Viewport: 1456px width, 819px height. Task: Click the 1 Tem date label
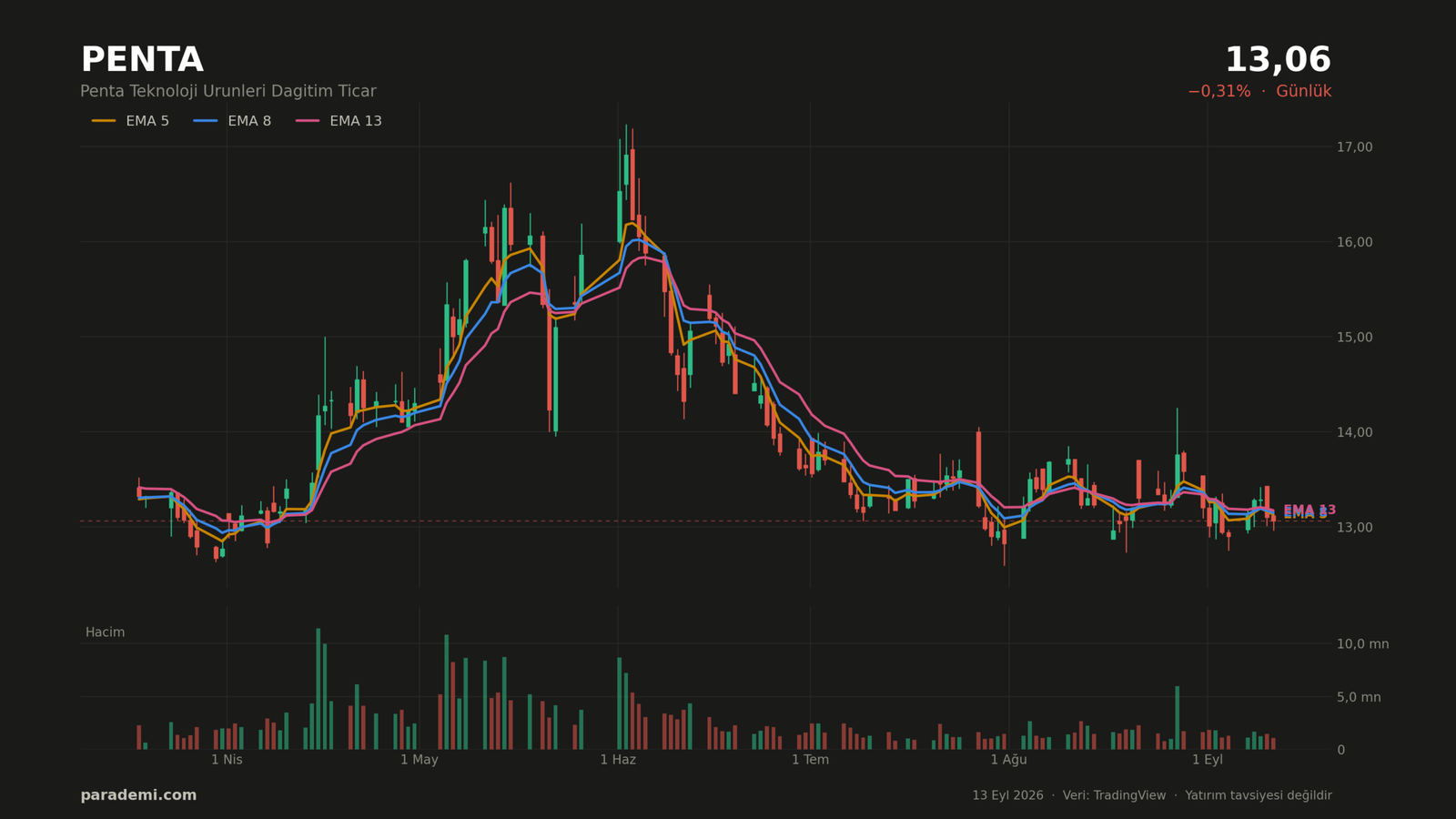click(x=810, y=760)
